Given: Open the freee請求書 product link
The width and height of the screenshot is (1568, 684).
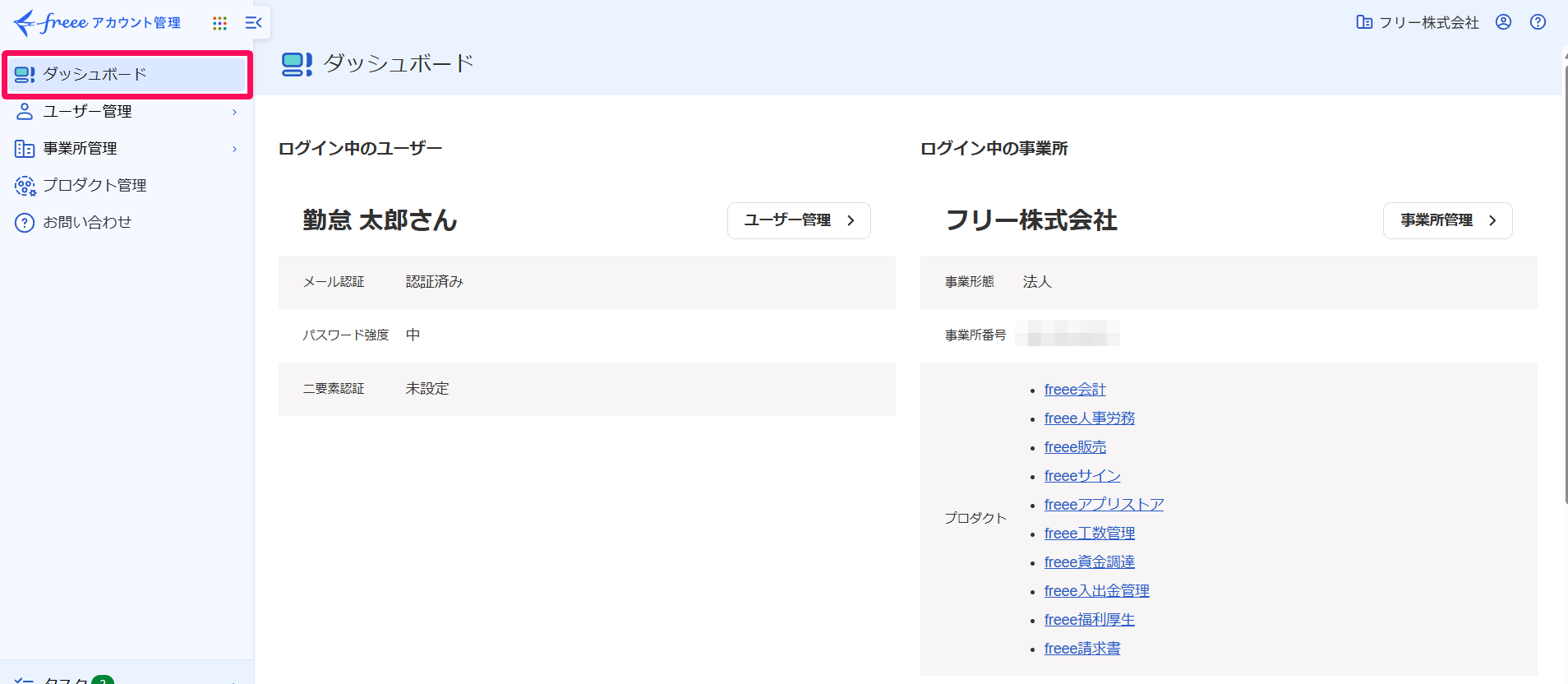Looking at the screenshot, I should [1082, 649].
